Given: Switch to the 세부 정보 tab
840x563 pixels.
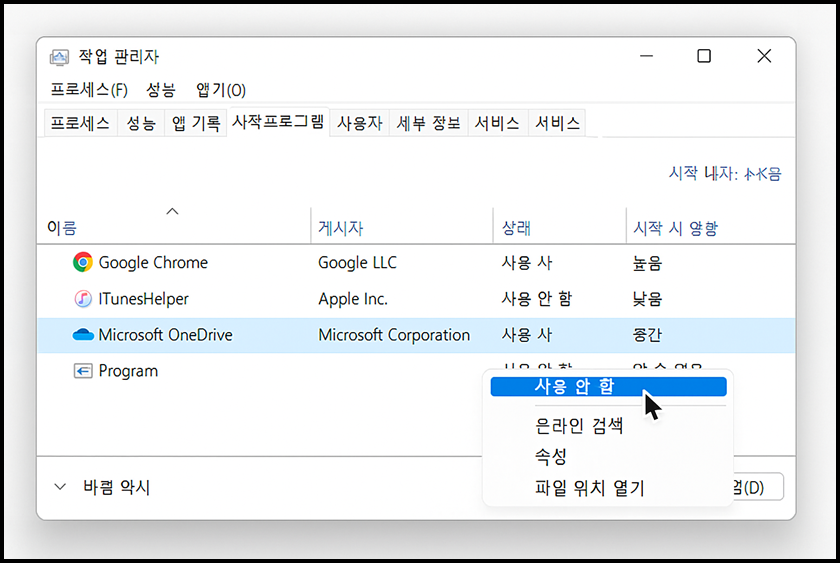Looking at the screenshot, I should coord(429,123).
